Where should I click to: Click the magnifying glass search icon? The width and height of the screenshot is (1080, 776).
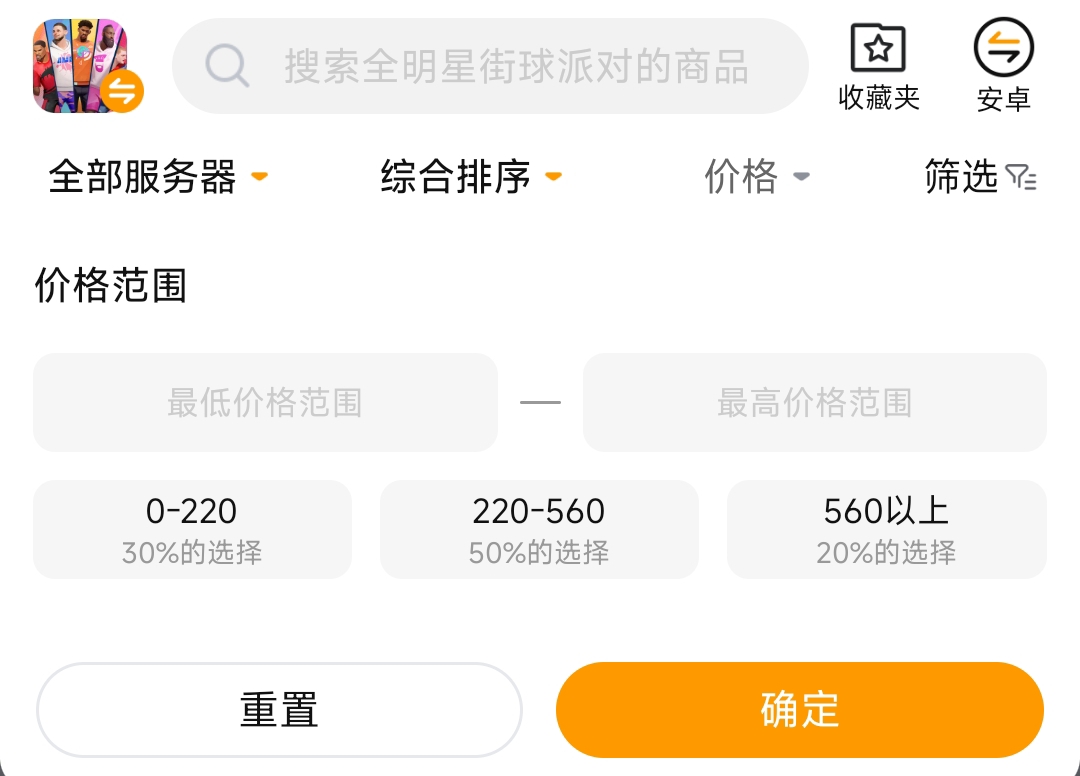coord(227,67)
